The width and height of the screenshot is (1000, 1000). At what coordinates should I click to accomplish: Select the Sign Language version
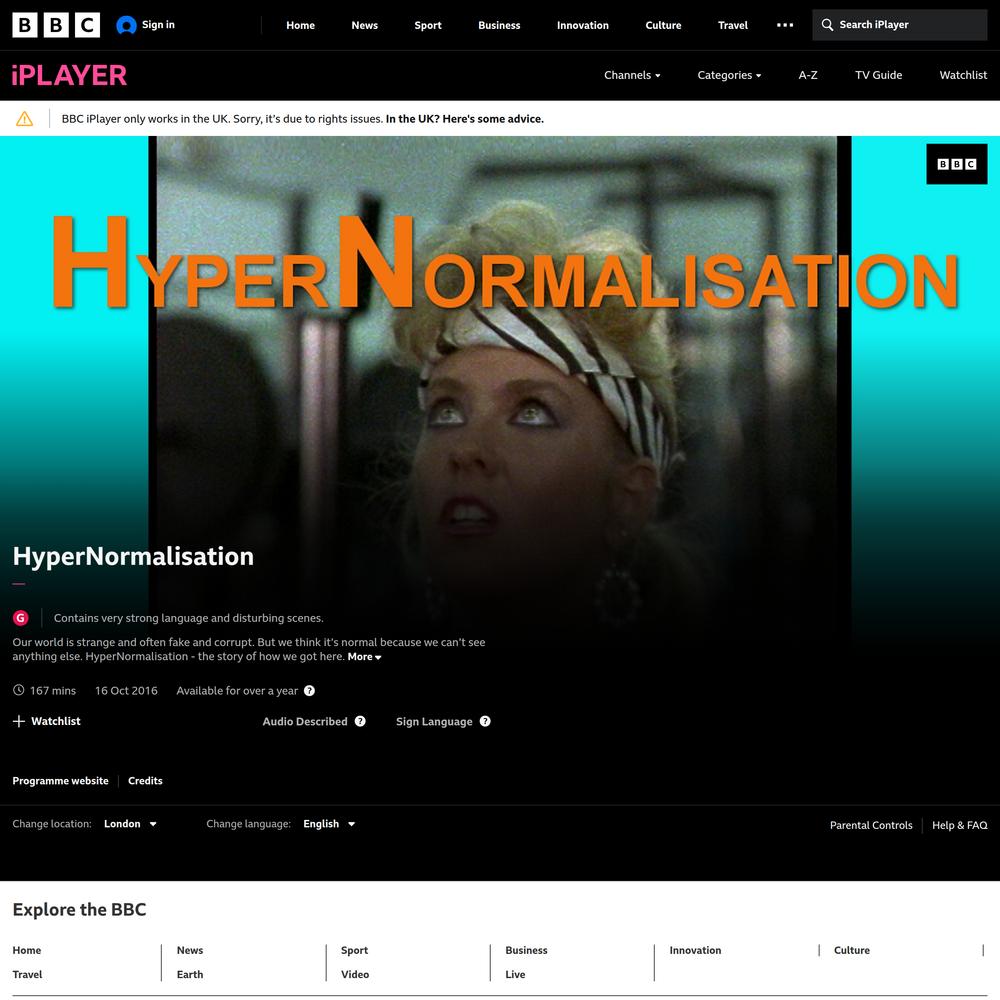434,721
